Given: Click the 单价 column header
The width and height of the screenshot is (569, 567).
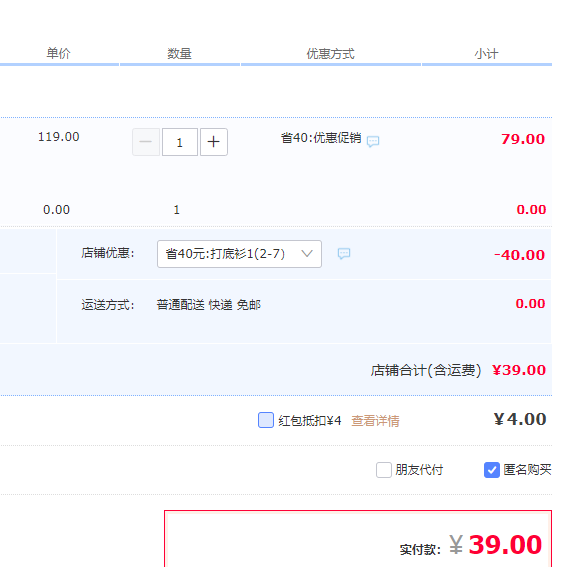Looking at the screenshot, I should pyautogui.click(x=58, y=53).
